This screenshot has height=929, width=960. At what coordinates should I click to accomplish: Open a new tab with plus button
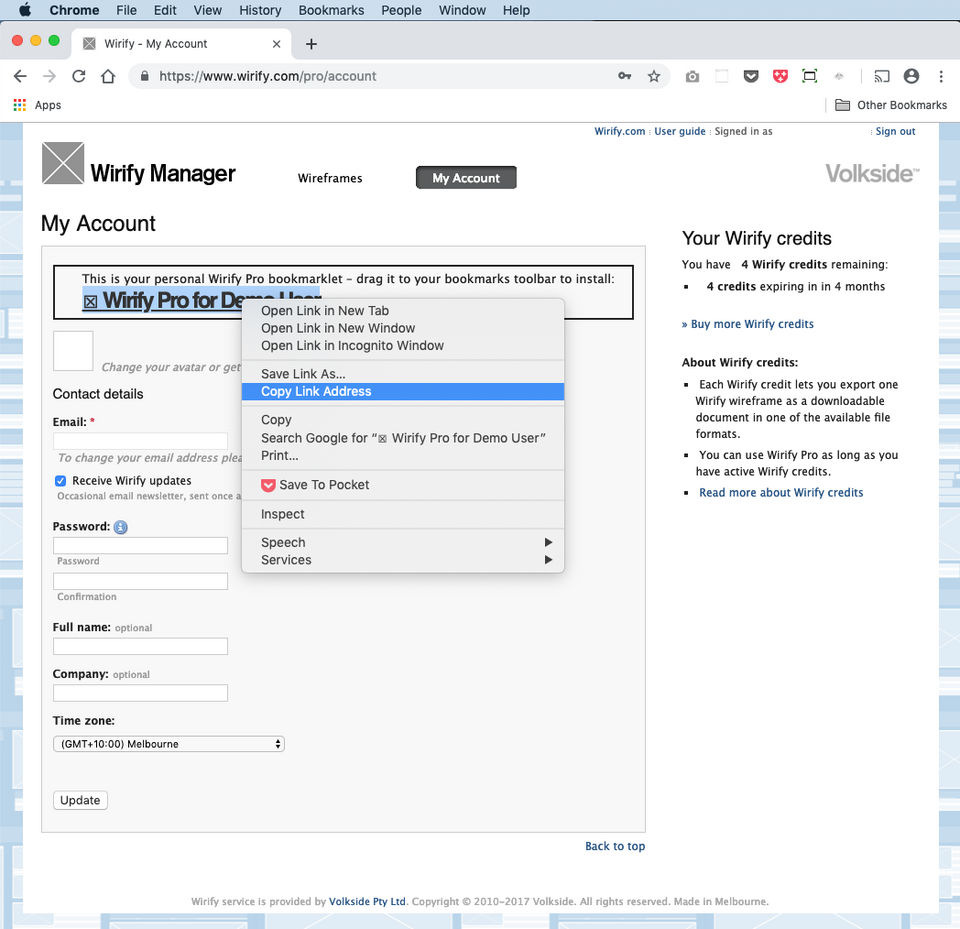pyautogui.click(x=311, y=44)
